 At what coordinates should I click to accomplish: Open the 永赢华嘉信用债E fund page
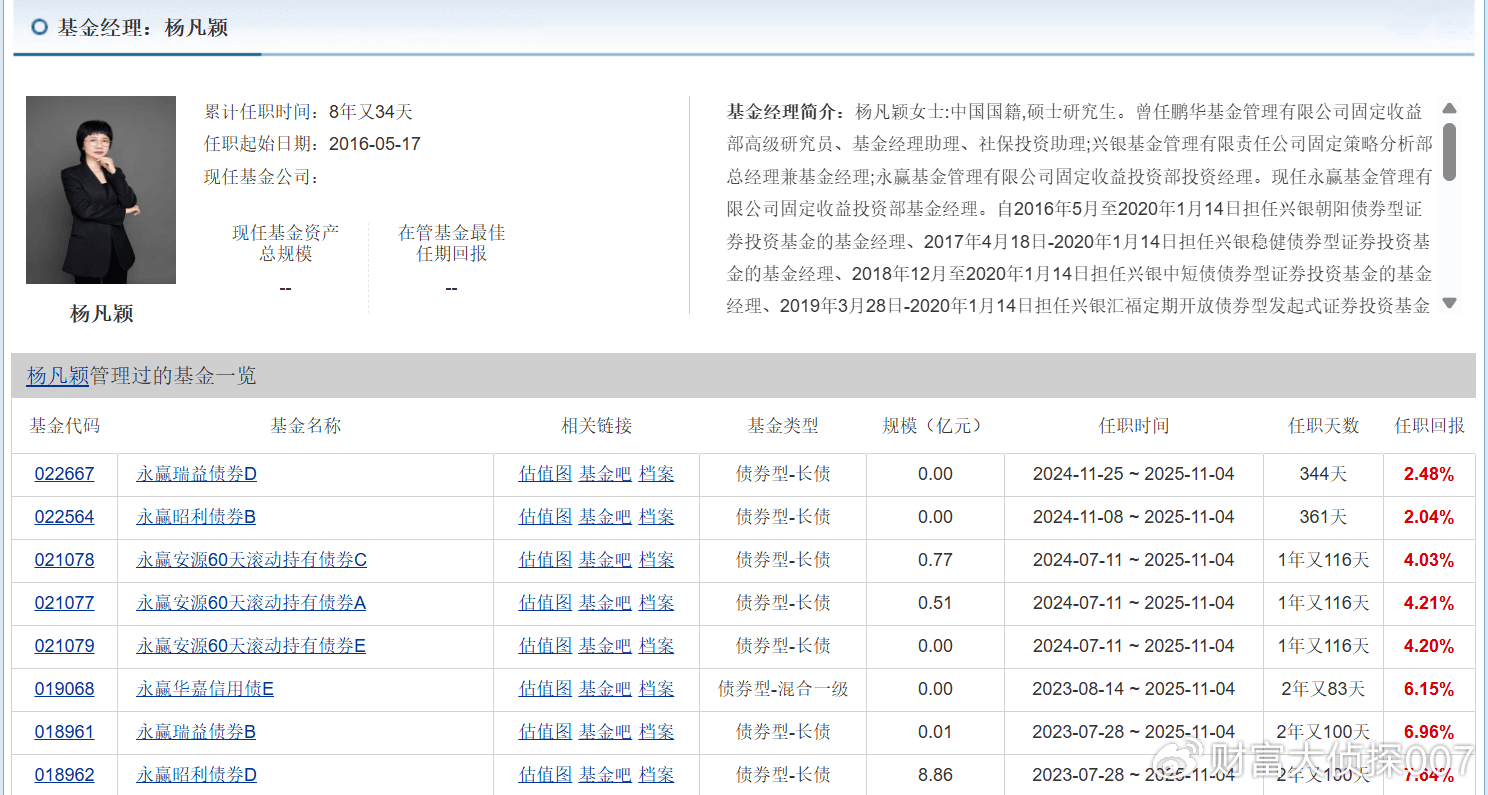[205, 689]
